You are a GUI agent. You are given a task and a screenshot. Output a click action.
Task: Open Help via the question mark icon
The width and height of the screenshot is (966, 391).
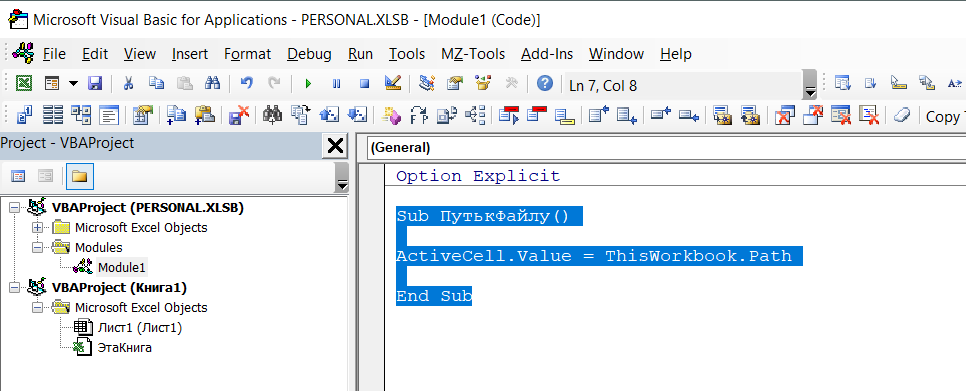[545, 84]
